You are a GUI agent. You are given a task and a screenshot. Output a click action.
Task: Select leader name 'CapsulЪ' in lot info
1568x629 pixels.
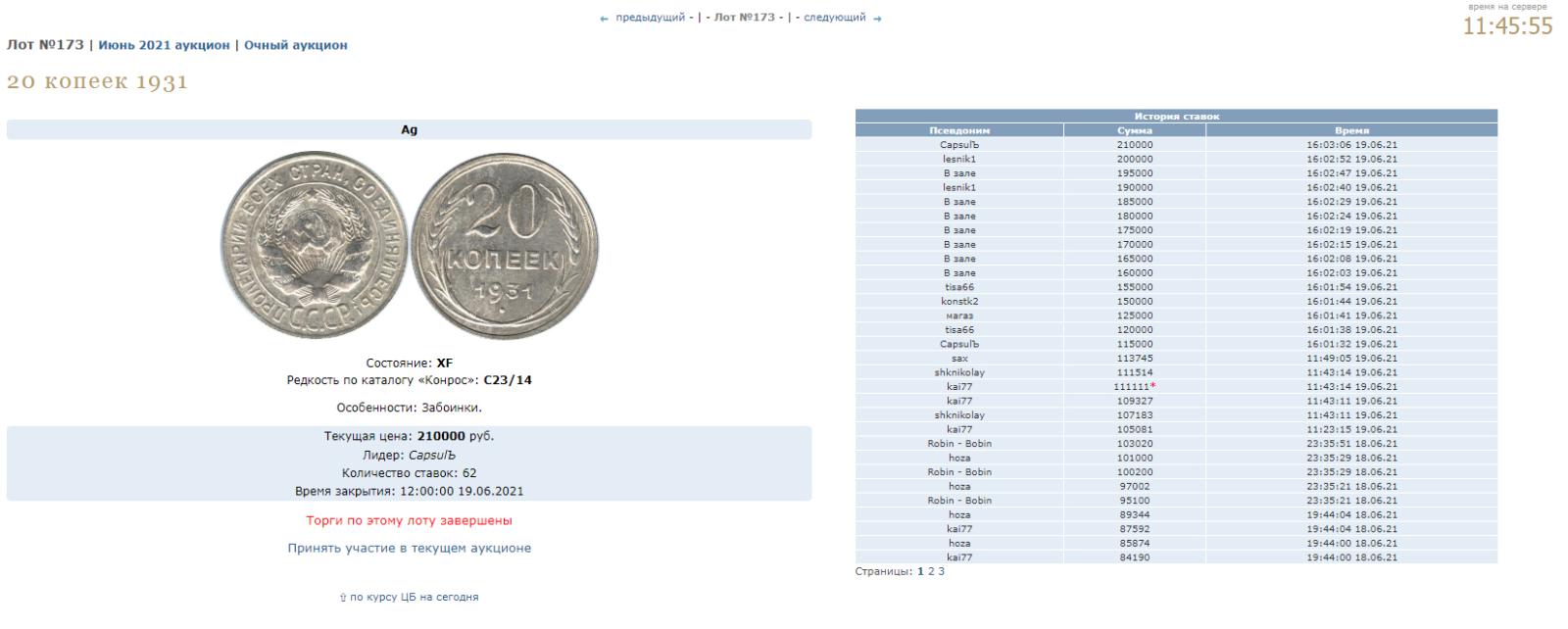coord(432,455)
